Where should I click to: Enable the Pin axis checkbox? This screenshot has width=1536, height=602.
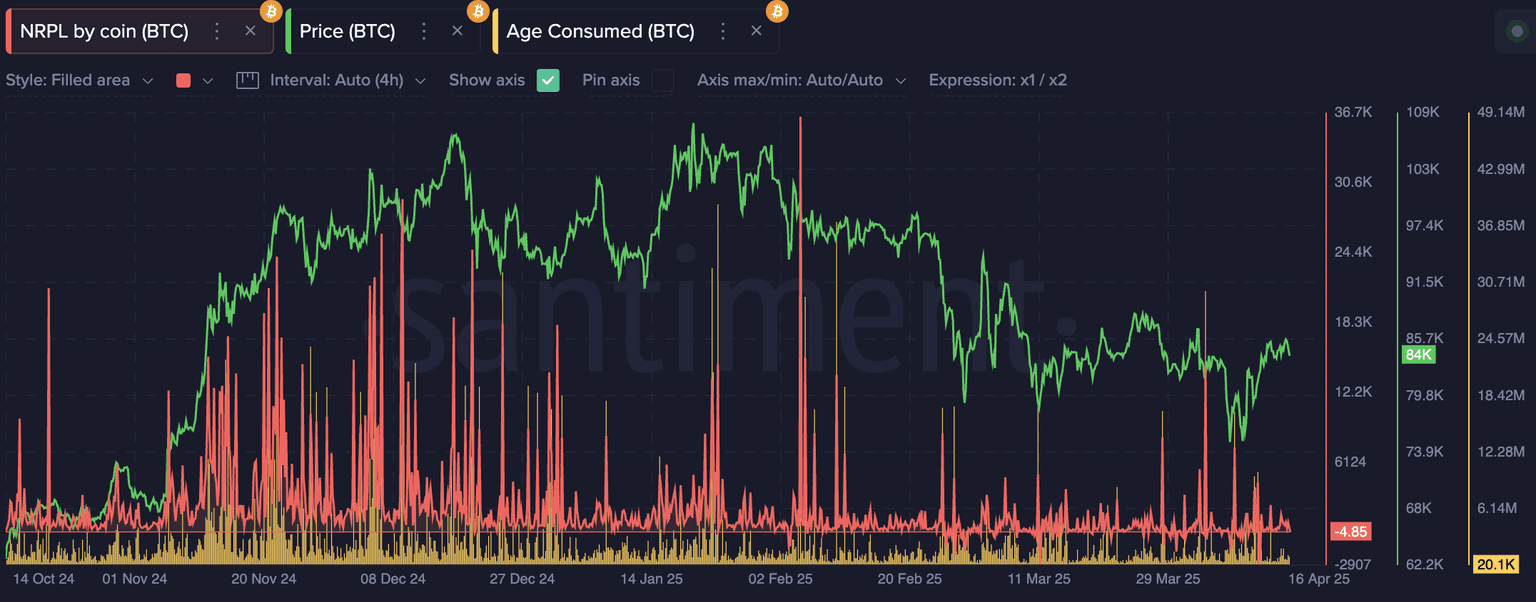(x=662, y=80)
